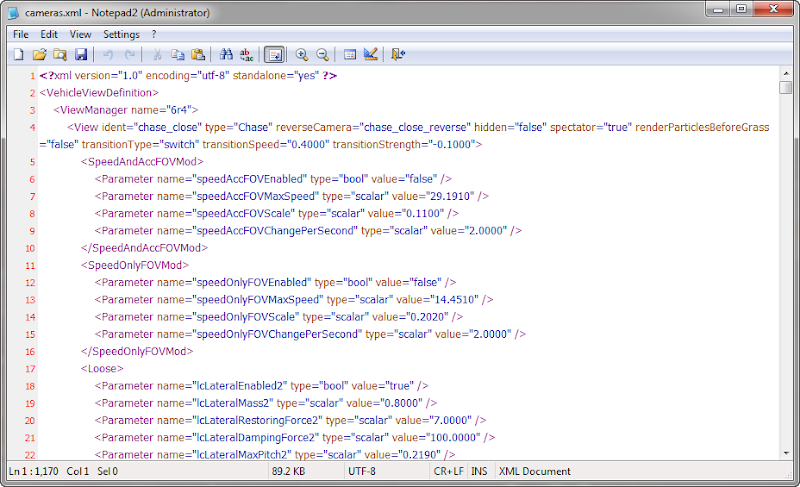Viewport: 800px width, 487px height.
Task: Click the speedAccFOVScale parameter line
Action: 277,214
